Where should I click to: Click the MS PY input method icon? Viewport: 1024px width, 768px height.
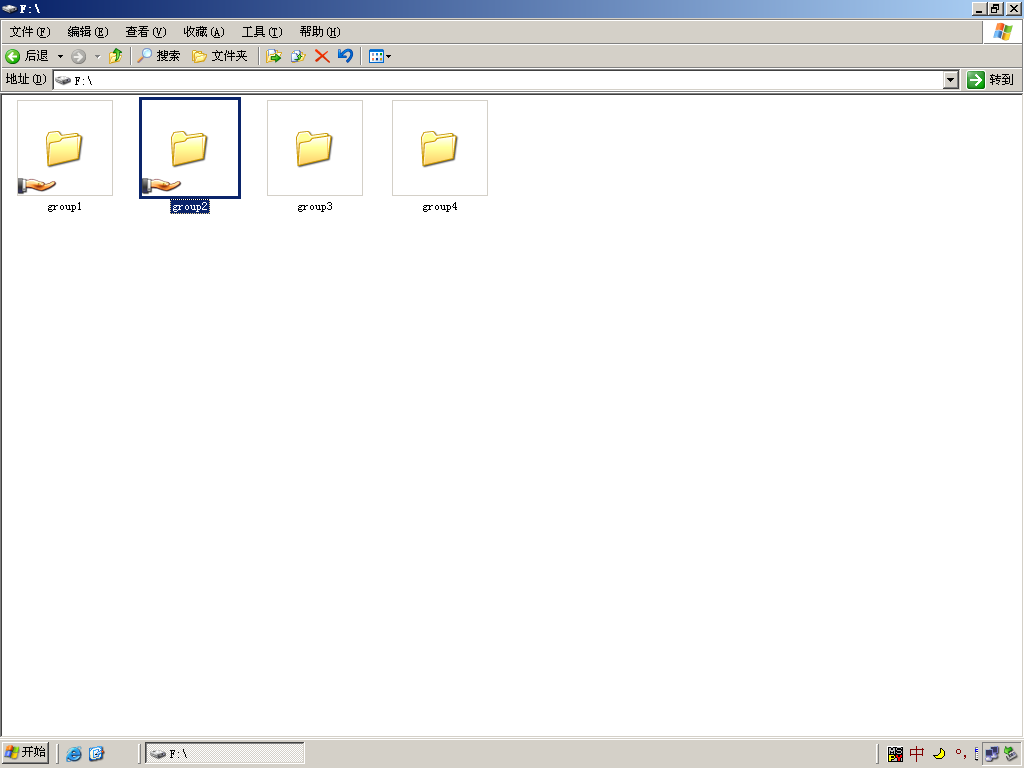point(895,754)
